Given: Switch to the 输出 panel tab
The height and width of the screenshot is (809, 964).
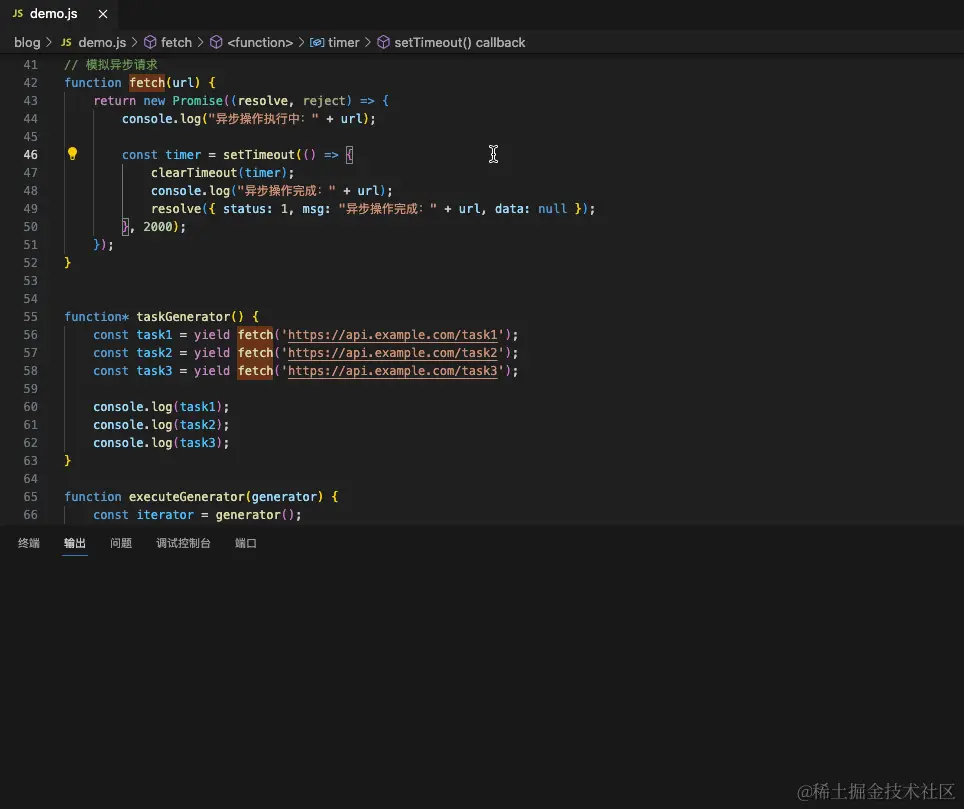Looking at the screenshot, I should [75, 543].
